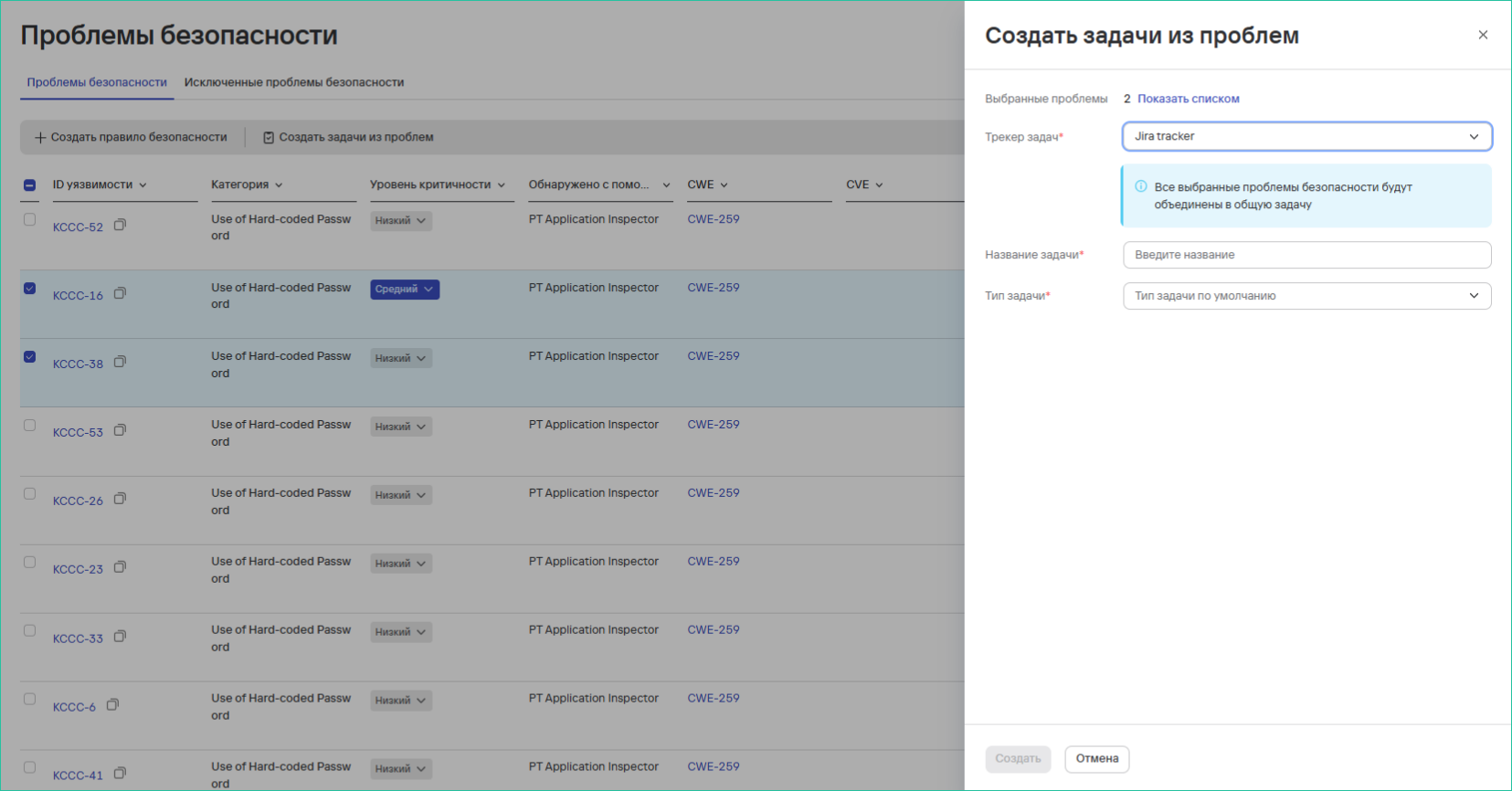Copy the KCCC-16 vulnerability ID
The image size is (1512, 791).
(x=120, y=293)
